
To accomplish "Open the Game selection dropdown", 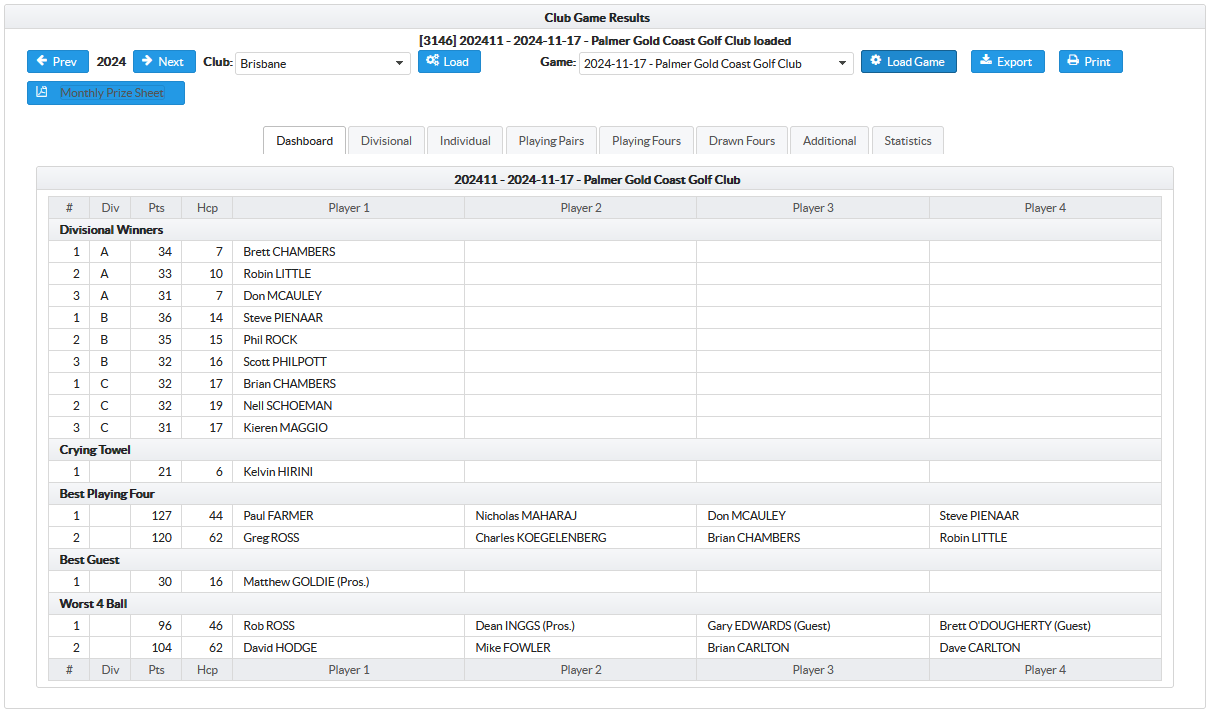I will 715,64.
